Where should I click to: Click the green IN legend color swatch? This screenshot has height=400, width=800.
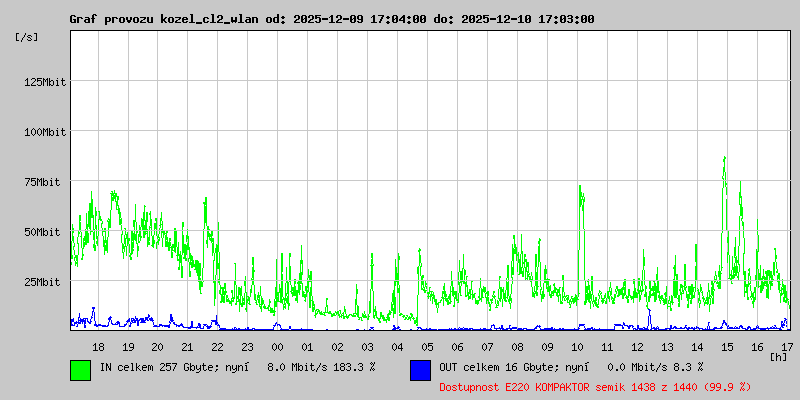click(80, 369)
